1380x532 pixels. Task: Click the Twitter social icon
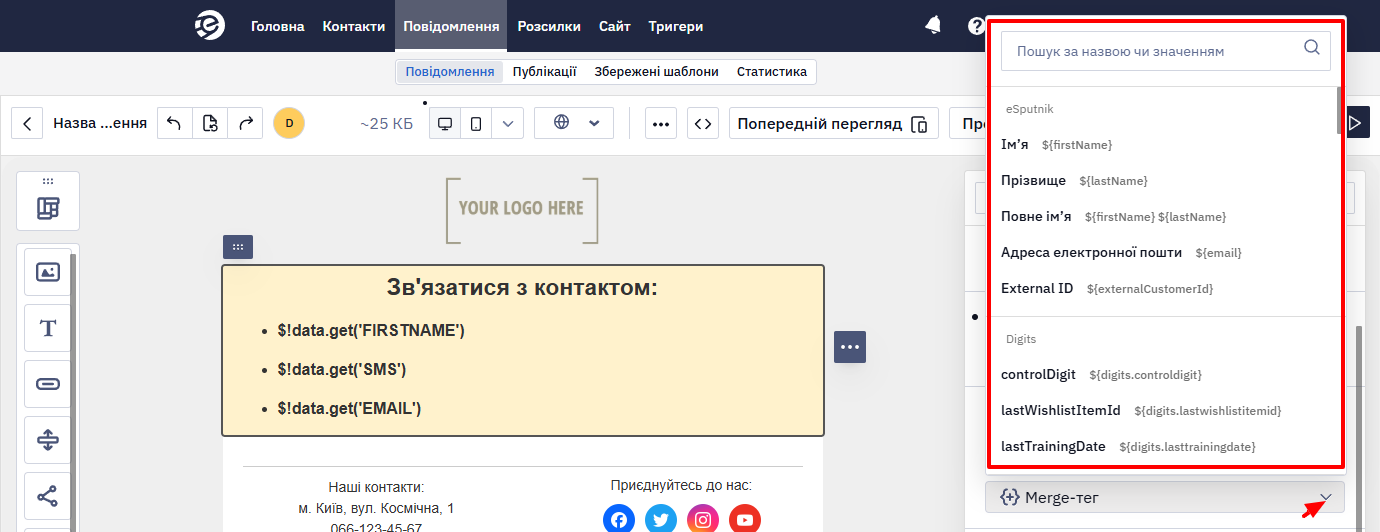[x=661, y=519]
